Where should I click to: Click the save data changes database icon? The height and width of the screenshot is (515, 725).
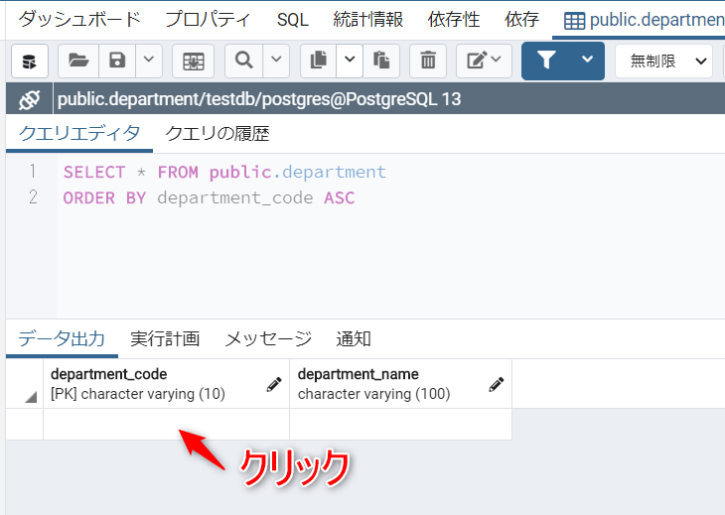(29, 61)
